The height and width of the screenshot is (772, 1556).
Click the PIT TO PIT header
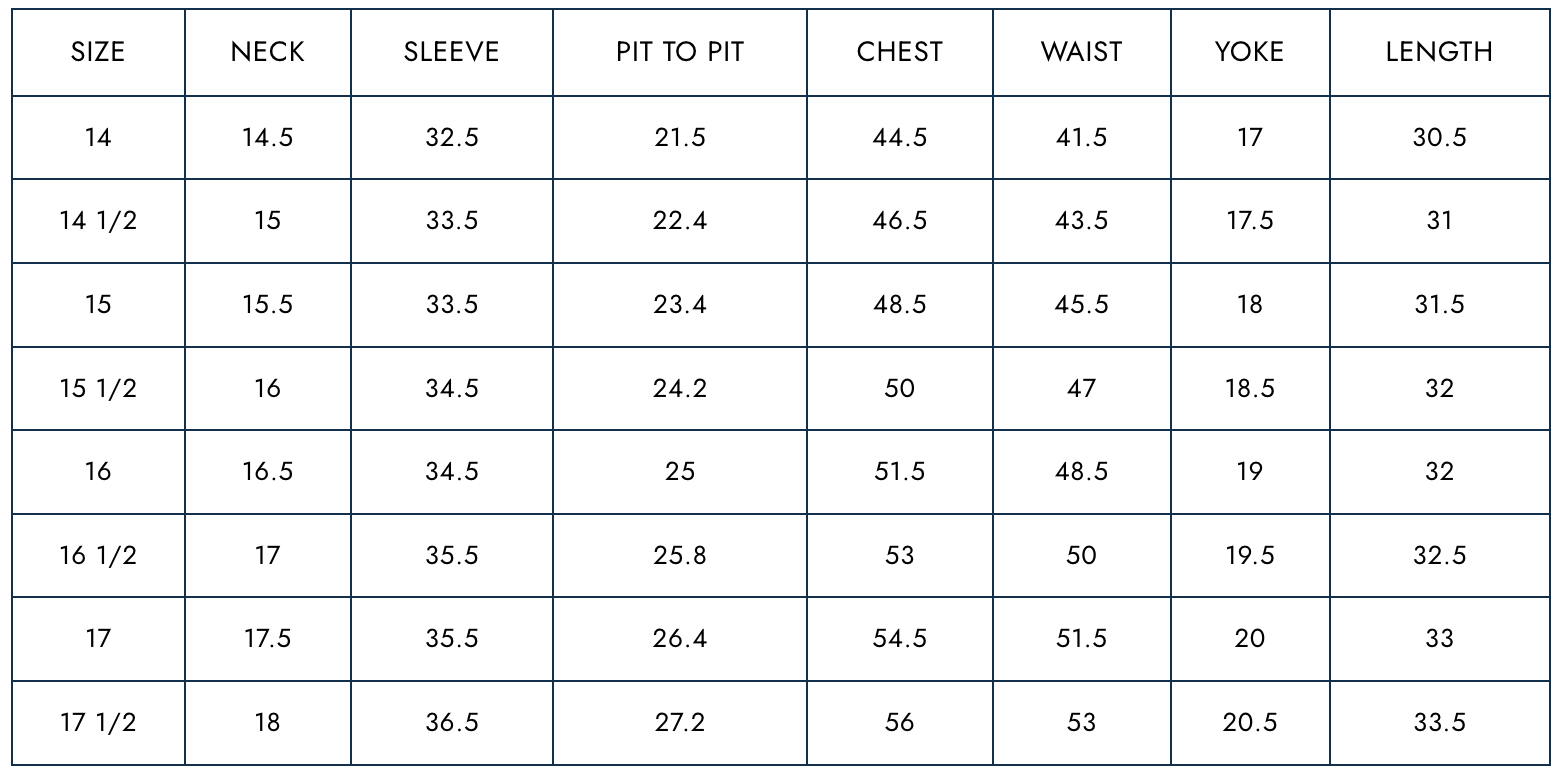[x=680, y=52]
